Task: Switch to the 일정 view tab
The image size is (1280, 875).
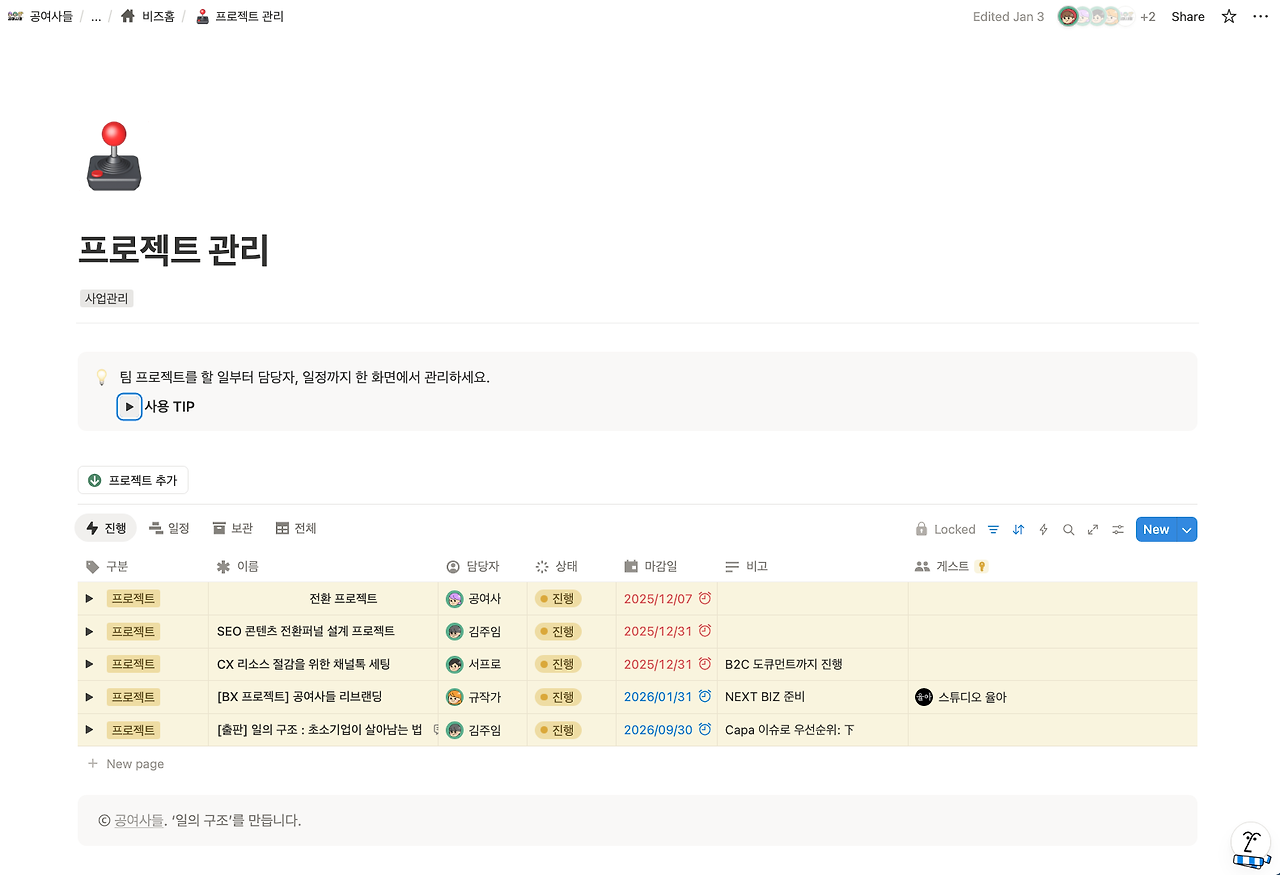Action: [169, 528]
